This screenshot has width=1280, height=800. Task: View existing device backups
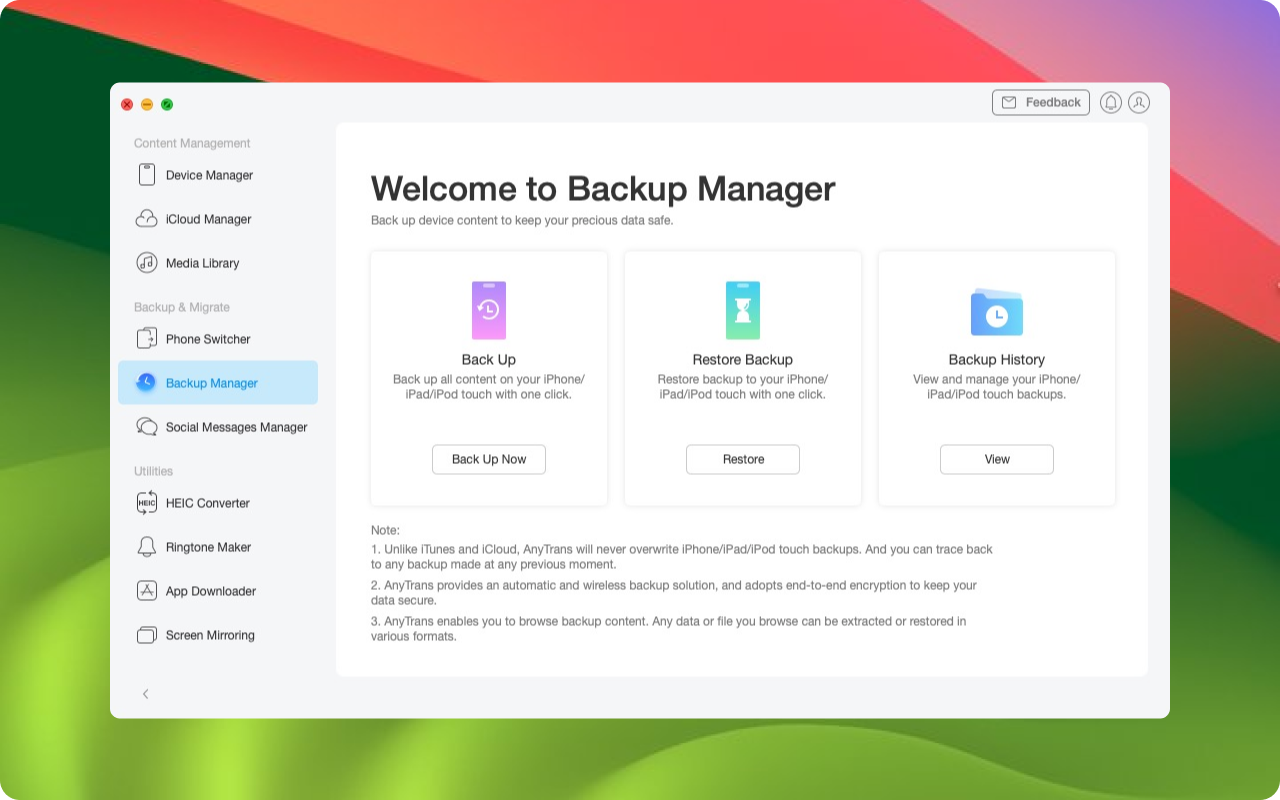(996, 459)
